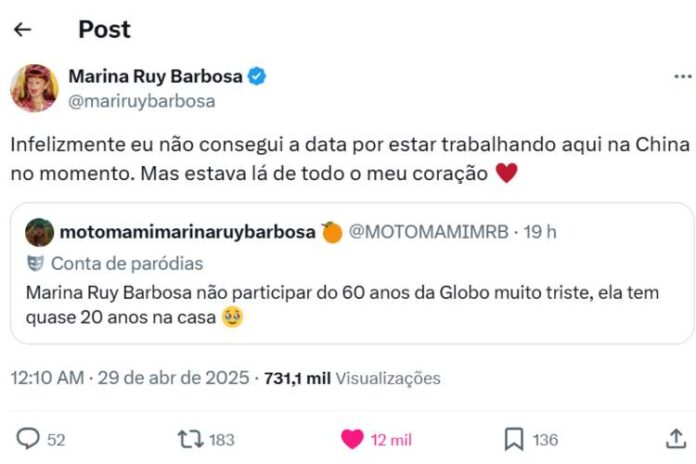This screenshot has width=696, height=464.
Task: Repost using the retweet arrows icon
Action: [189, 438]
